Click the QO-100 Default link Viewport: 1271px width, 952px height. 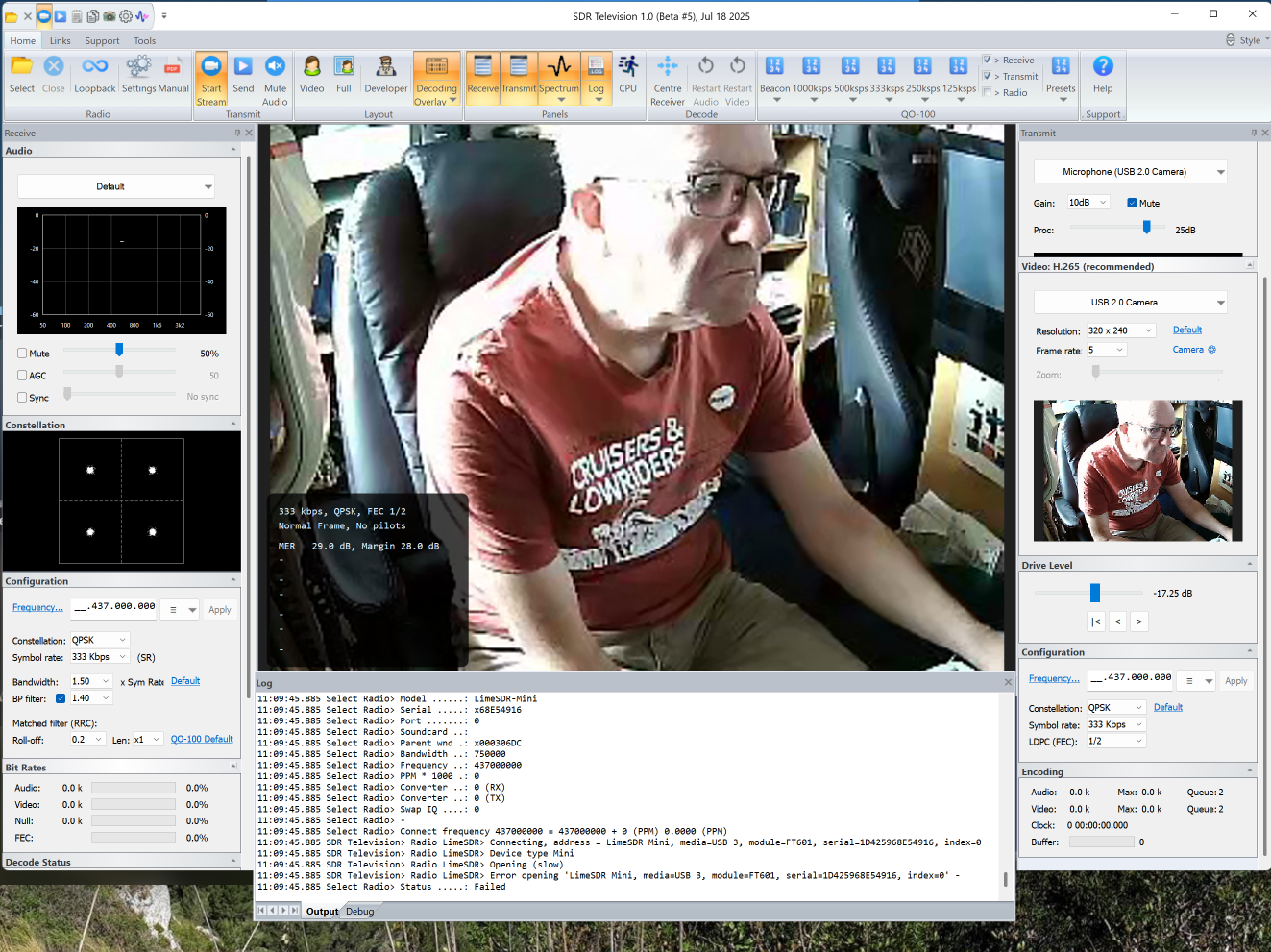[202, 739]
